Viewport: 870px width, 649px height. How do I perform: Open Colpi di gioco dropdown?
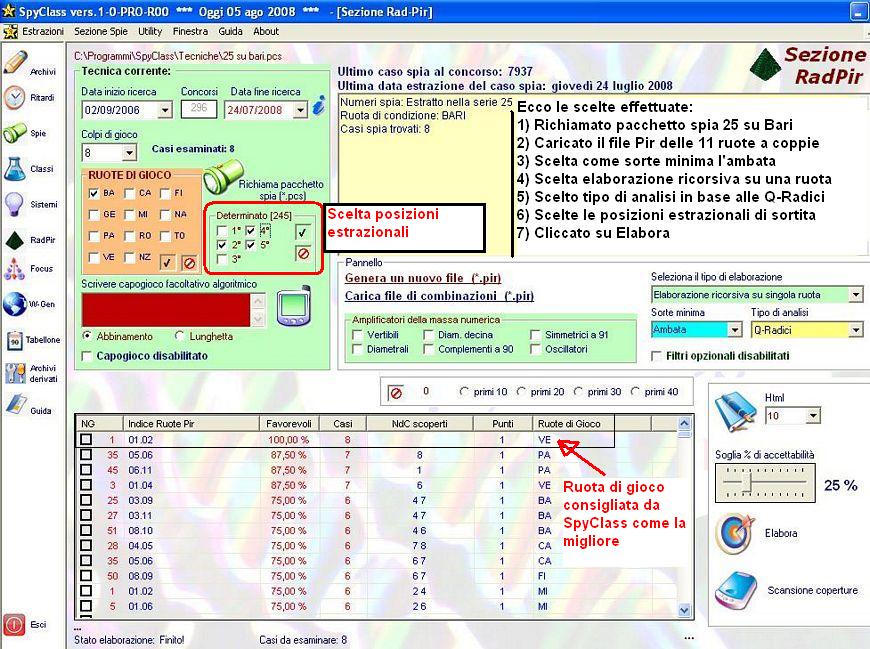pyautogui.click(x=129, y=153)
